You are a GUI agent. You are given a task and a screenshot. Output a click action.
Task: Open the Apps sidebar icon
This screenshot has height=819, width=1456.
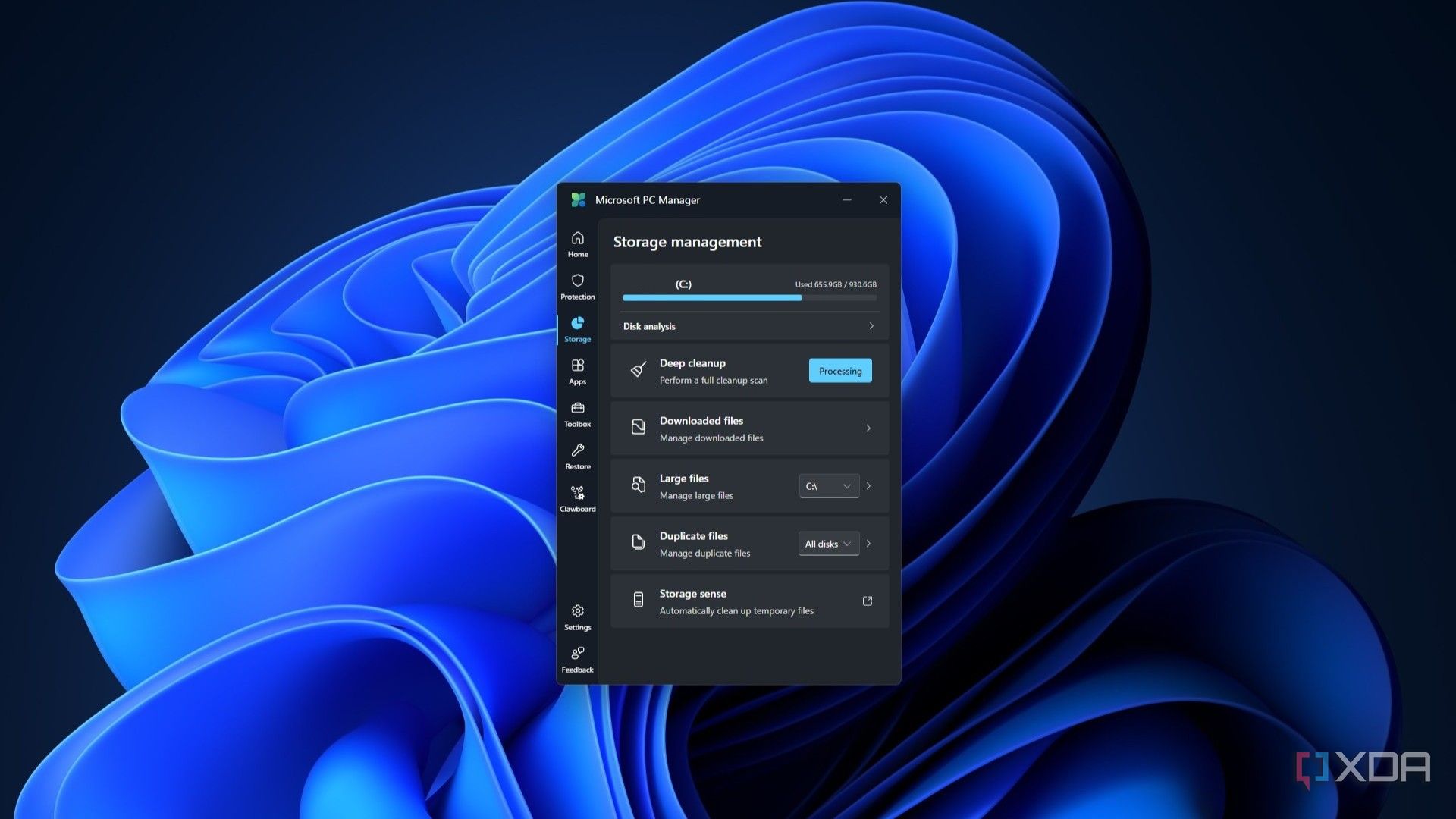[577, 366]
